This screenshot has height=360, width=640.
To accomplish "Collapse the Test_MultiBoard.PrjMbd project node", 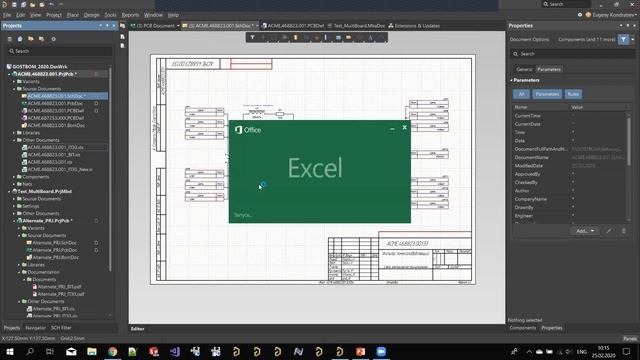I will [9, 191].
